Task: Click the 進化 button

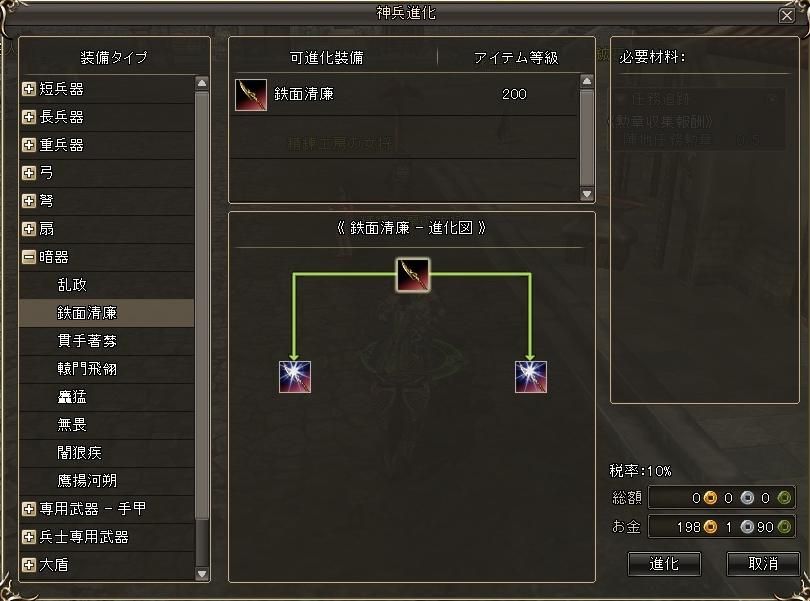Action: (x=664, y=564)
